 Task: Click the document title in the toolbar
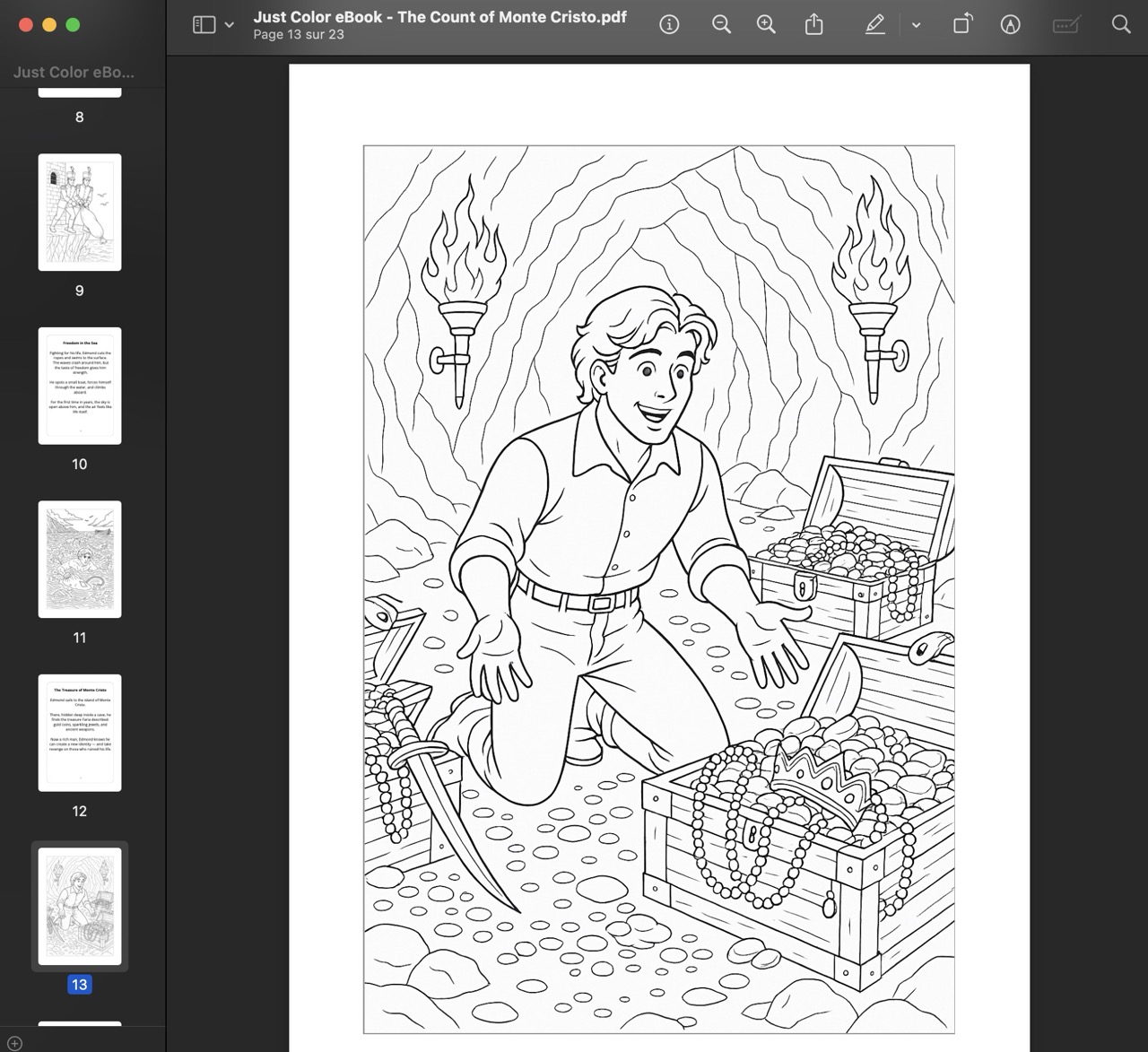coord(439,17)
